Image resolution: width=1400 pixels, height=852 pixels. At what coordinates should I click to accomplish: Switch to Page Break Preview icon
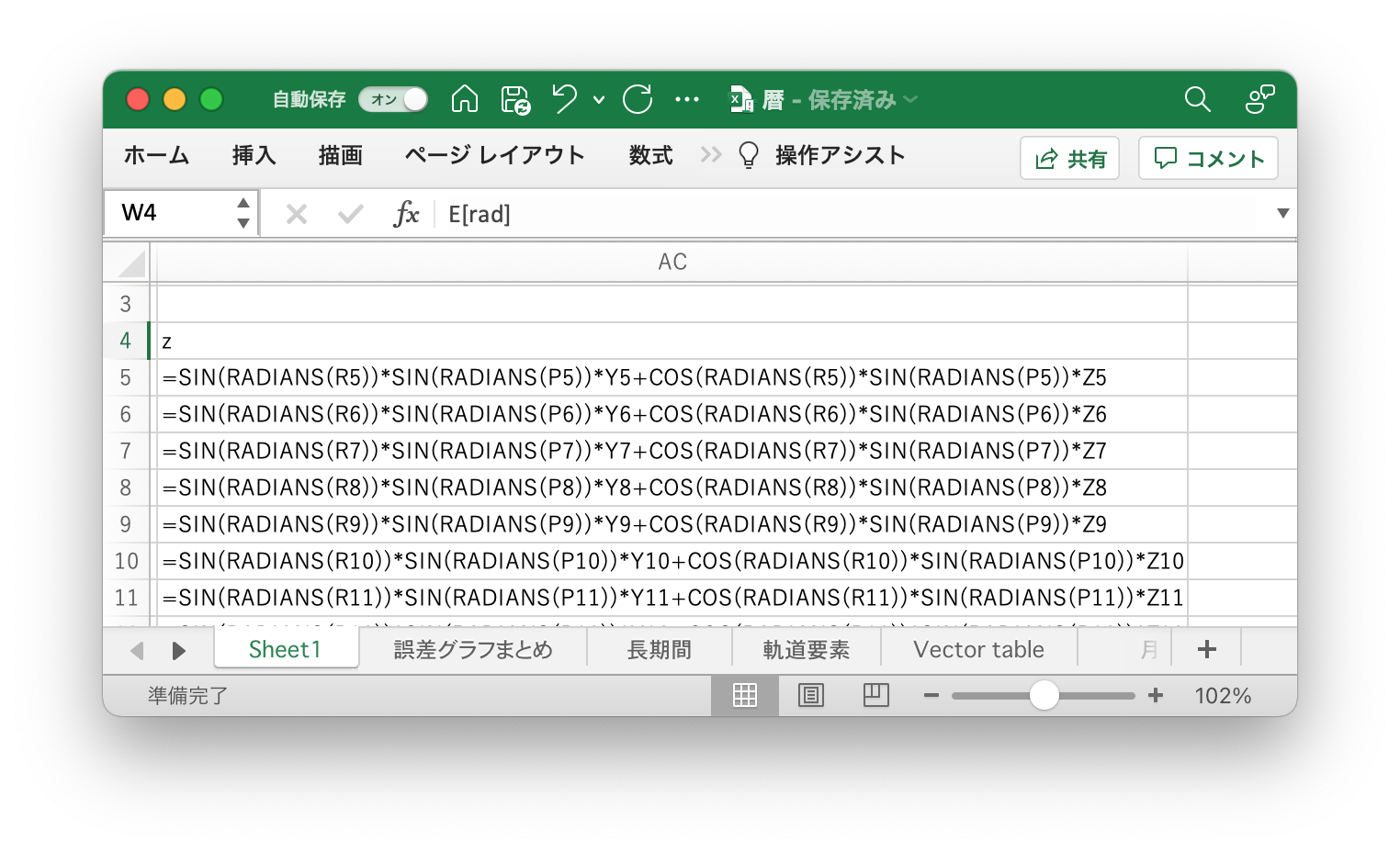[x=876, y=695]
